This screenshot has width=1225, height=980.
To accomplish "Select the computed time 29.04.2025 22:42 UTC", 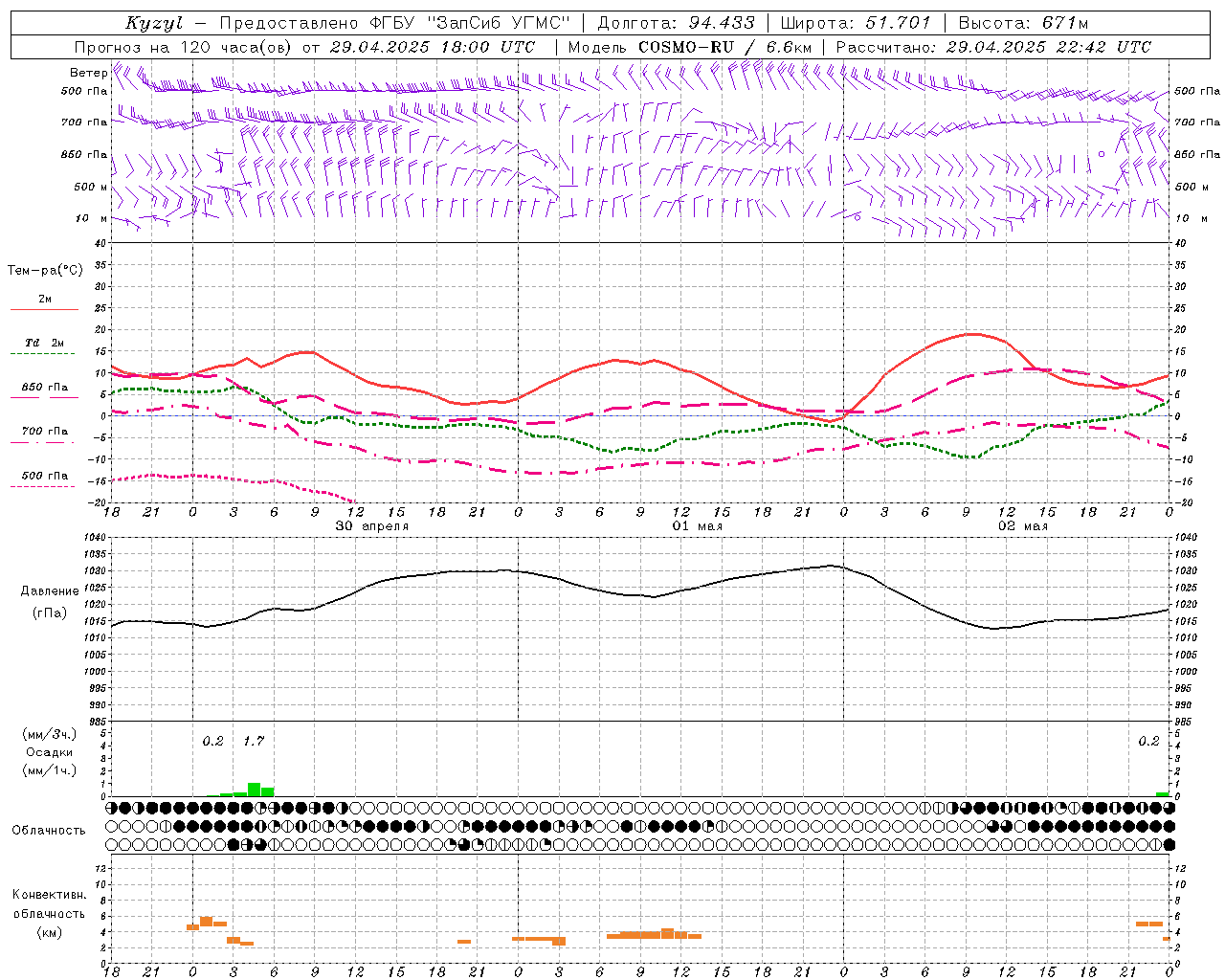I will (1049, 47).
